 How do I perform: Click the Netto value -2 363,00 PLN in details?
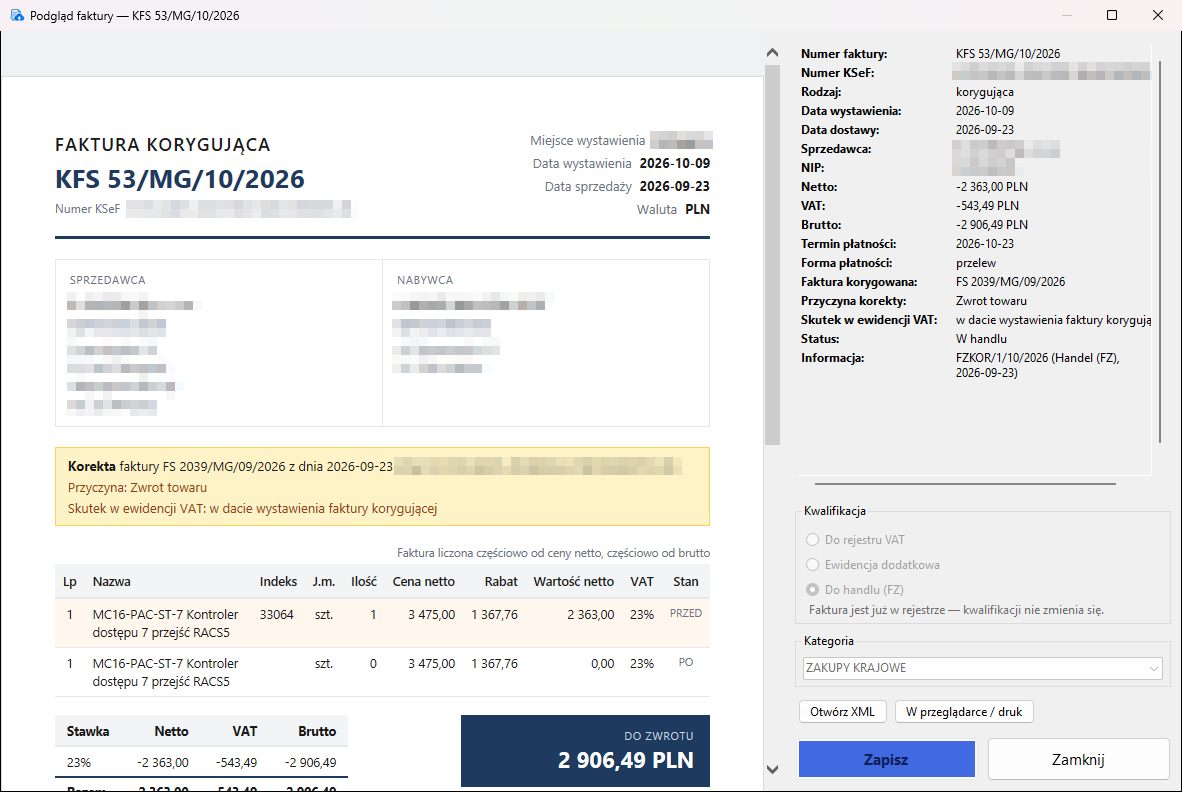991,187
